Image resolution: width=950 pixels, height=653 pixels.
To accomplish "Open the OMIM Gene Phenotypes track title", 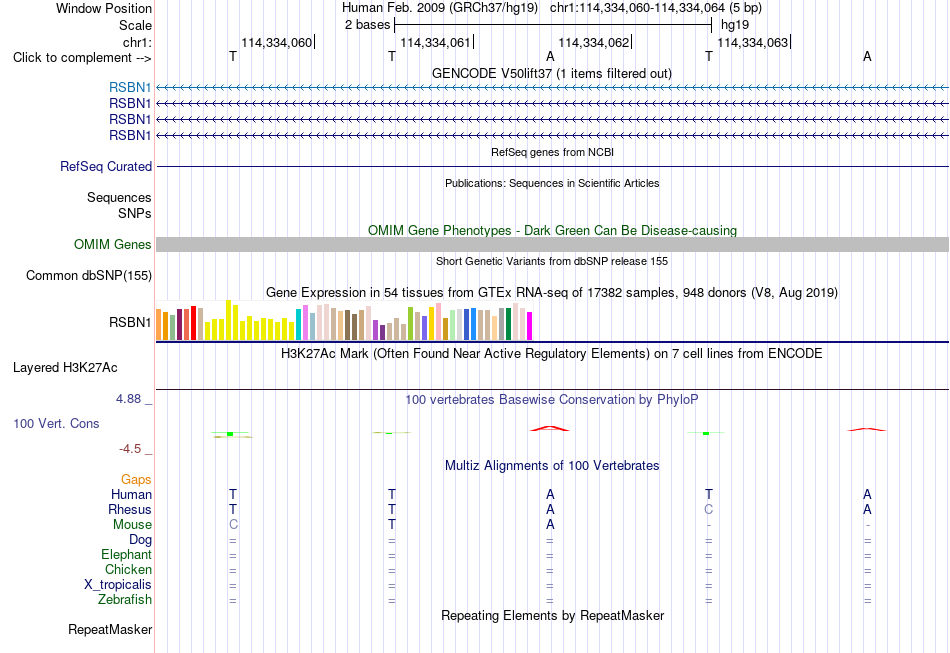I will (x=552, y=230).
